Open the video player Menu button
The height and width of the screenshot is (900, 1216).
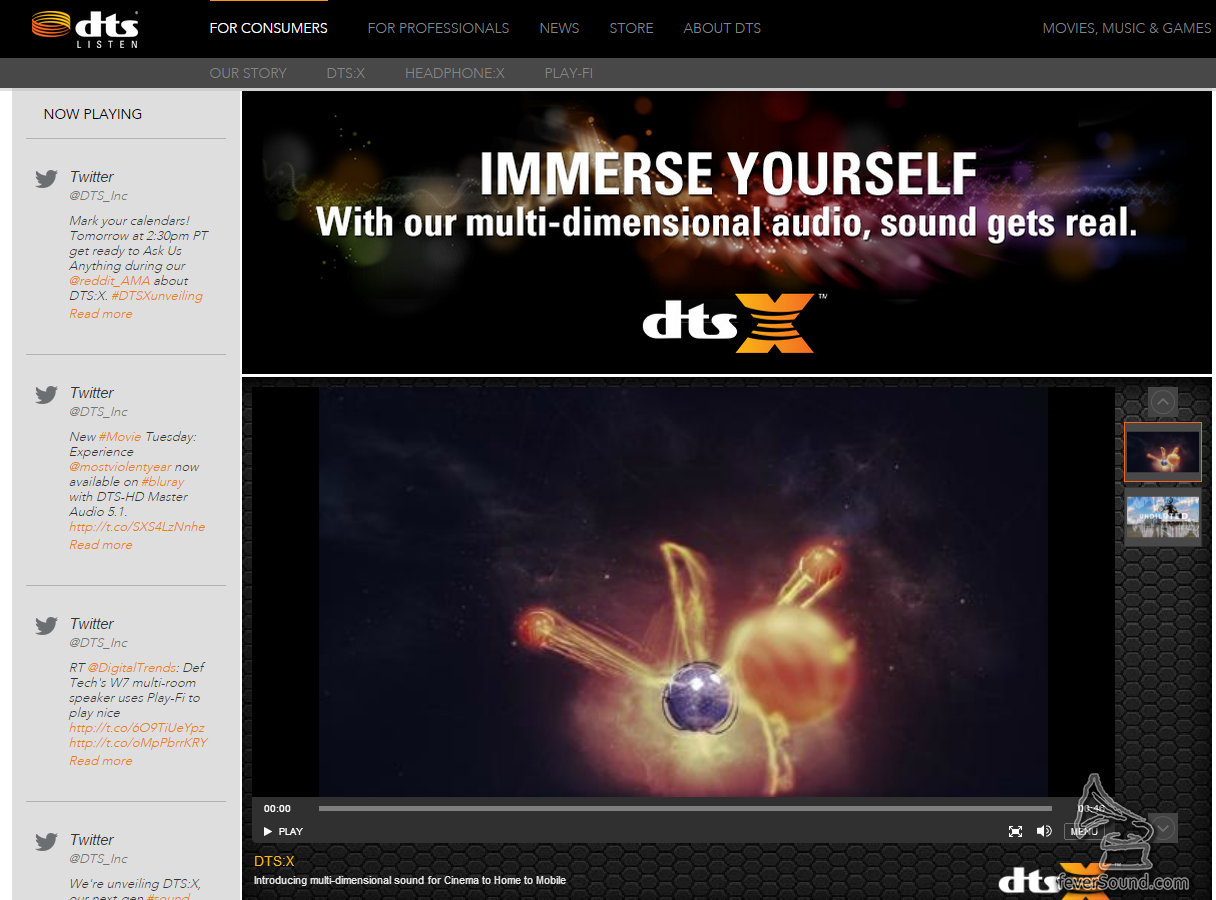tap(1084, 831)
